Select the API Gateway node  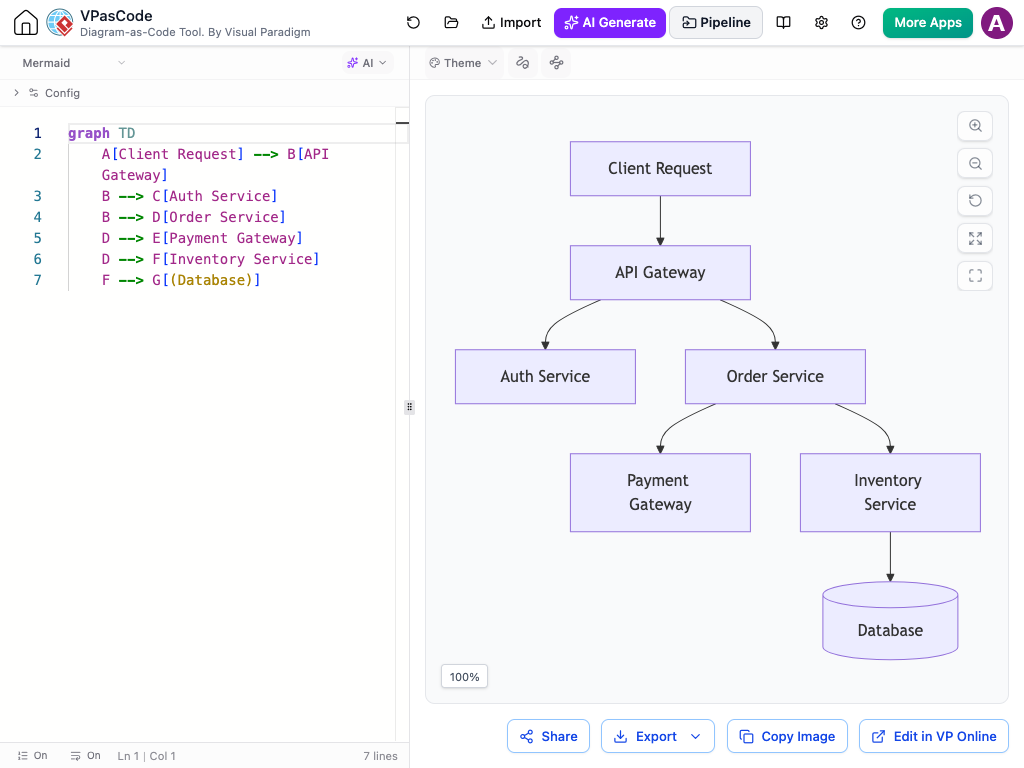660,272
